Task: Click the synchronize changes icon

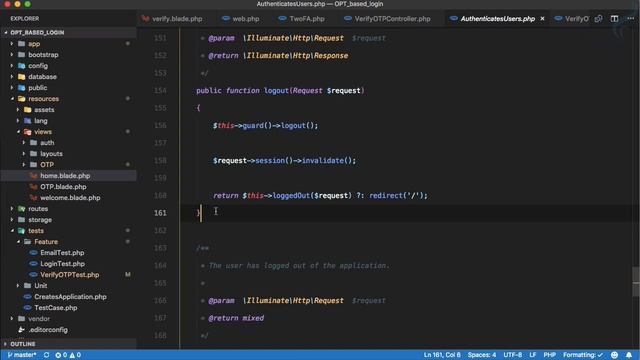Action: pos(47,355)
